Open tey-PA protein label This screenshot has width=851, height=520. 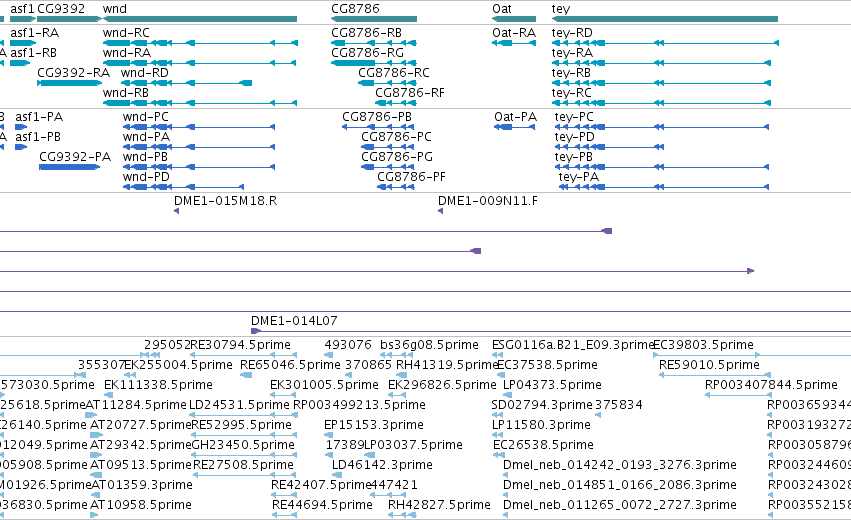tap(579, 177)
